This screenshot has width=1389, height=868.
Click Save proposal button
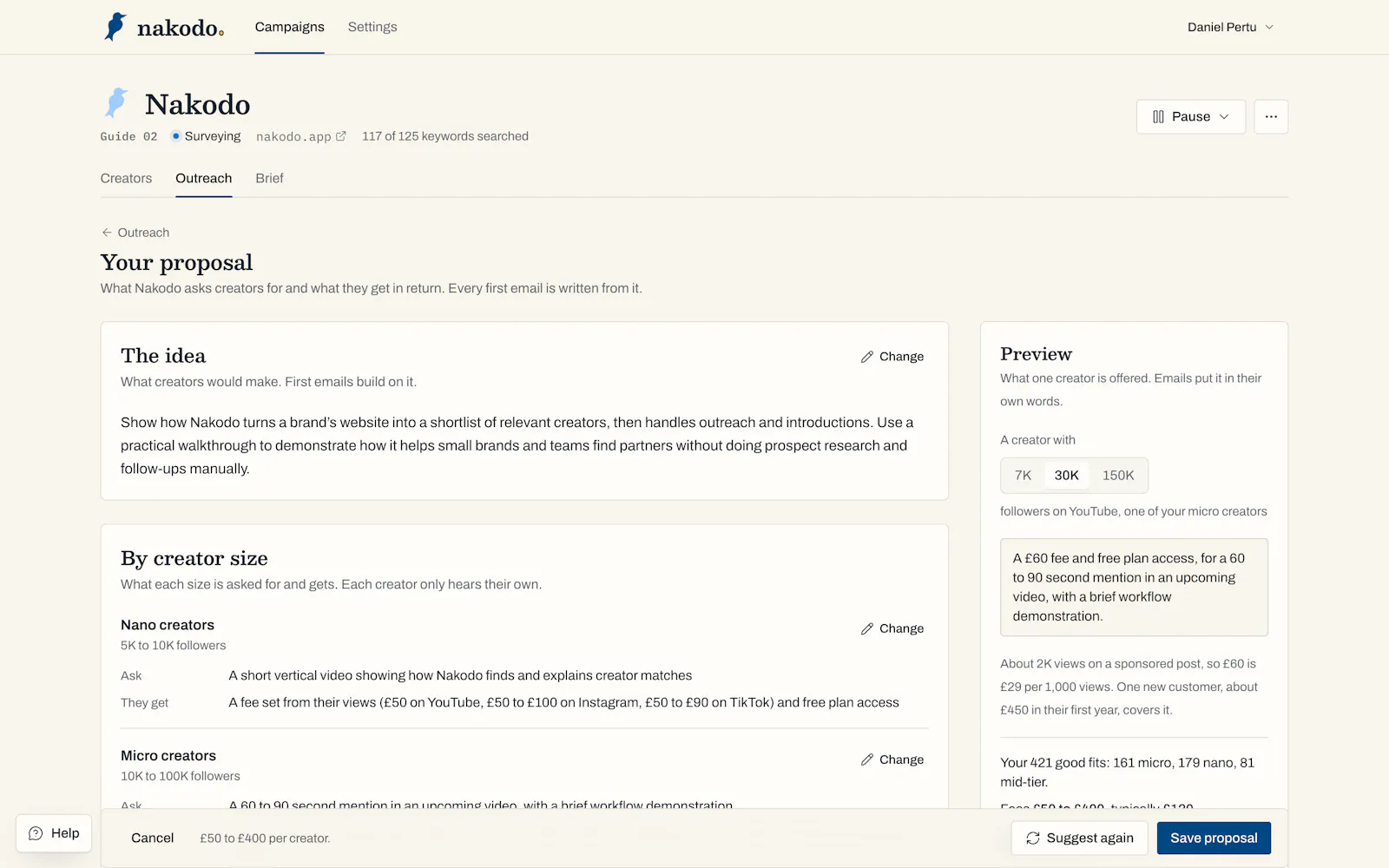1214,838
